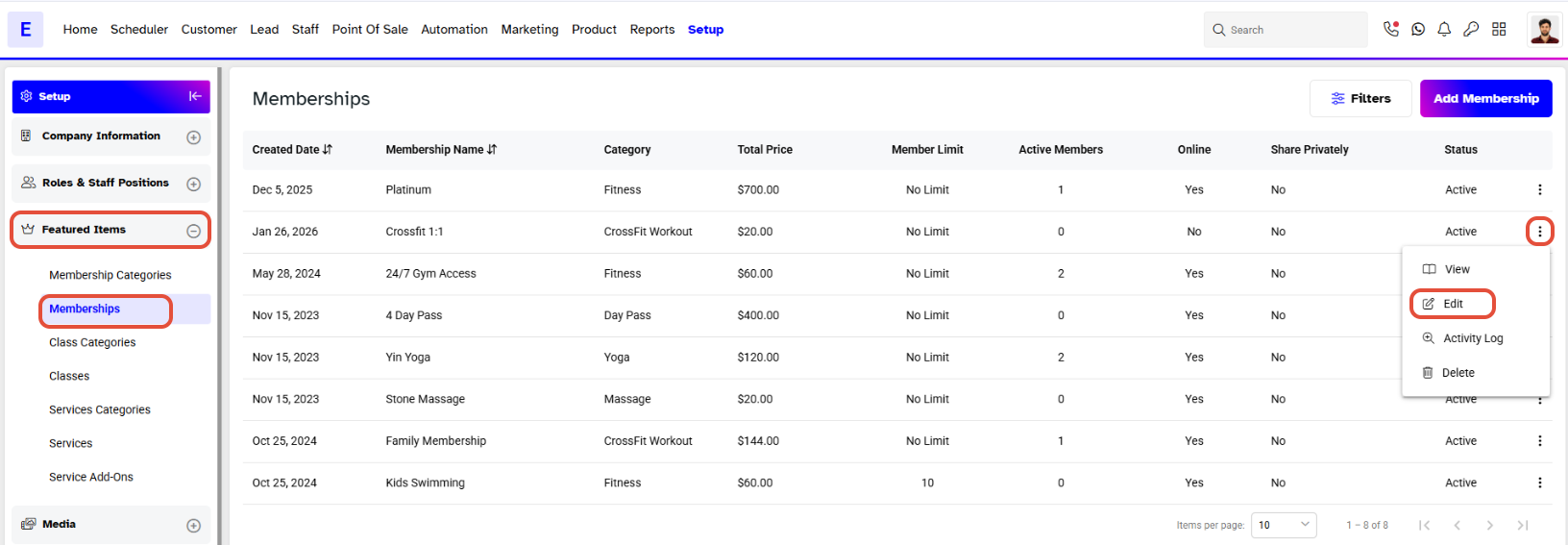Open the Product menu
The image size is (1568, 545).
pos(594,30)
